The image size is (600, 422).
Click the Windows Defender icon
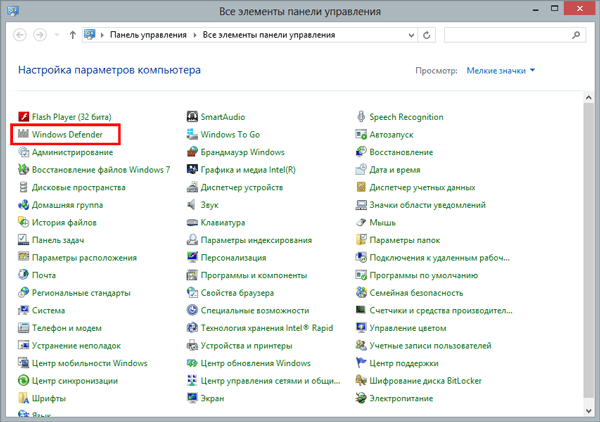24,134
